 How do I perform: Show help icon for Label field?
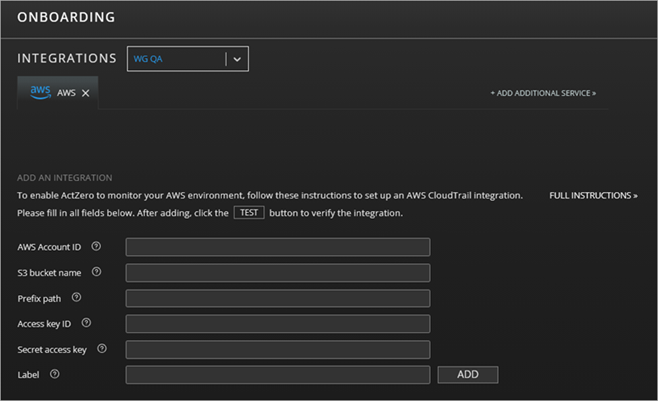coord(55,374)
